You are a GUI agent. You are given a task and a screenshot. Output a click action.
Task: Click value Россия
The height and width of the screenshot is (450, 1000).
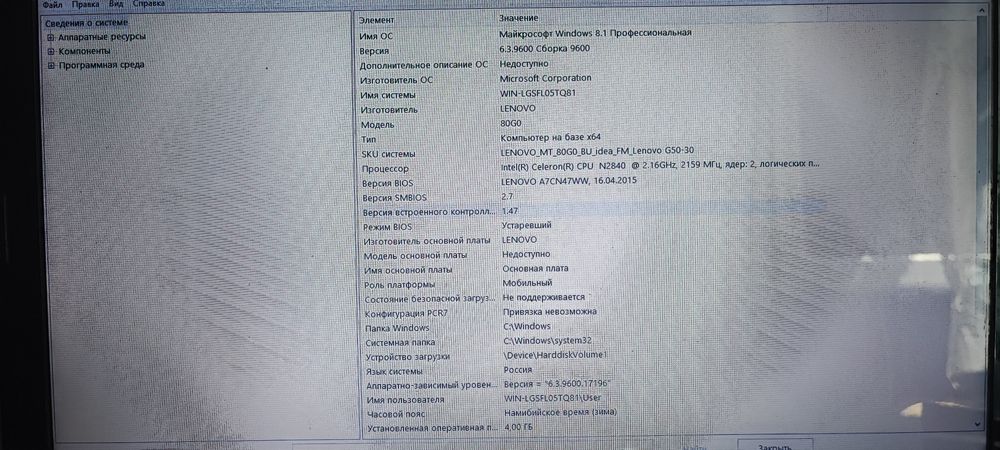[x=518, y=370]
